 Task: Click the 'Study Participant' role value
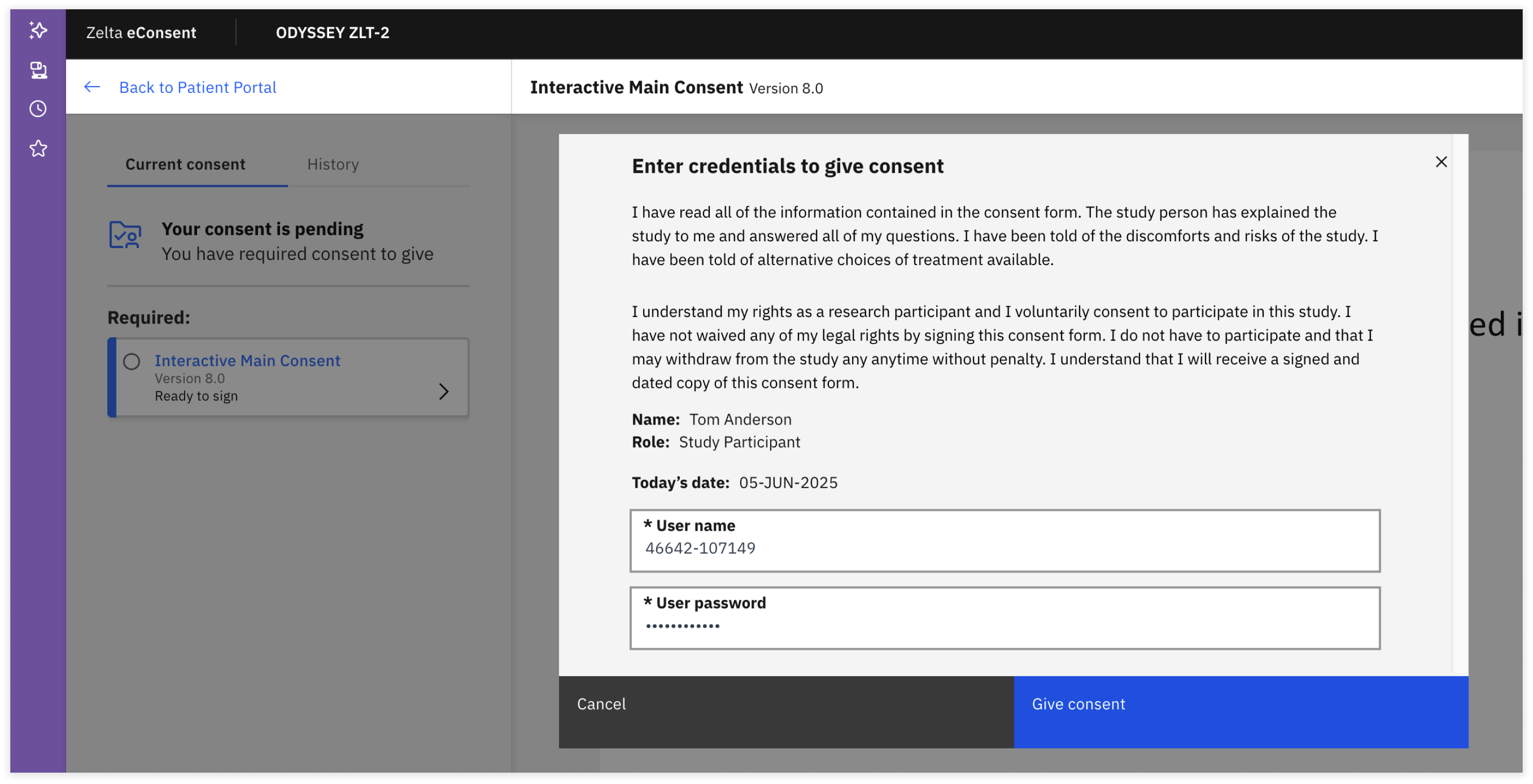[x=739, y=442]
